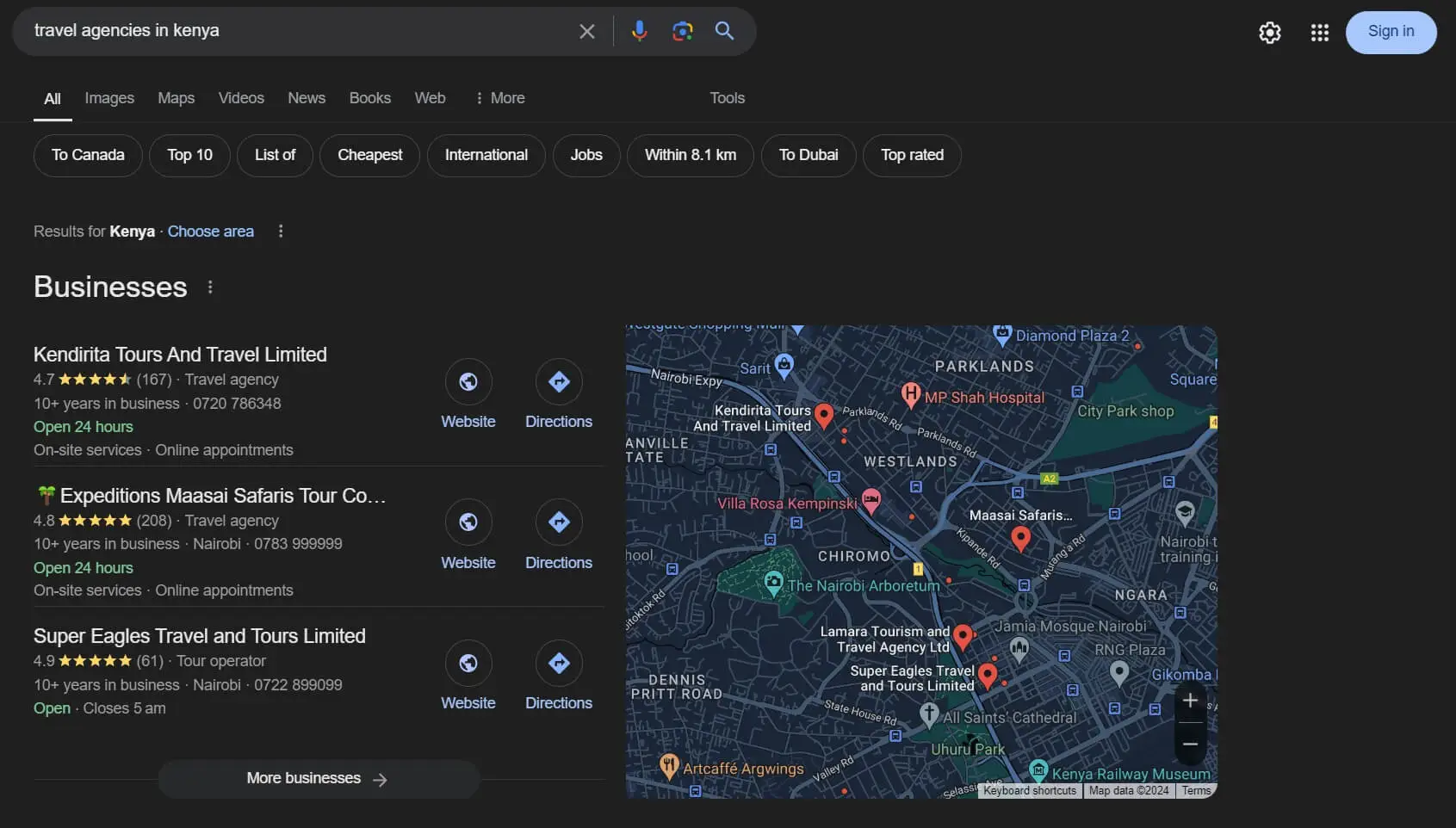
Task: Click Villa Rosa Kempinski hotel marker
Action: click(871, 501)
